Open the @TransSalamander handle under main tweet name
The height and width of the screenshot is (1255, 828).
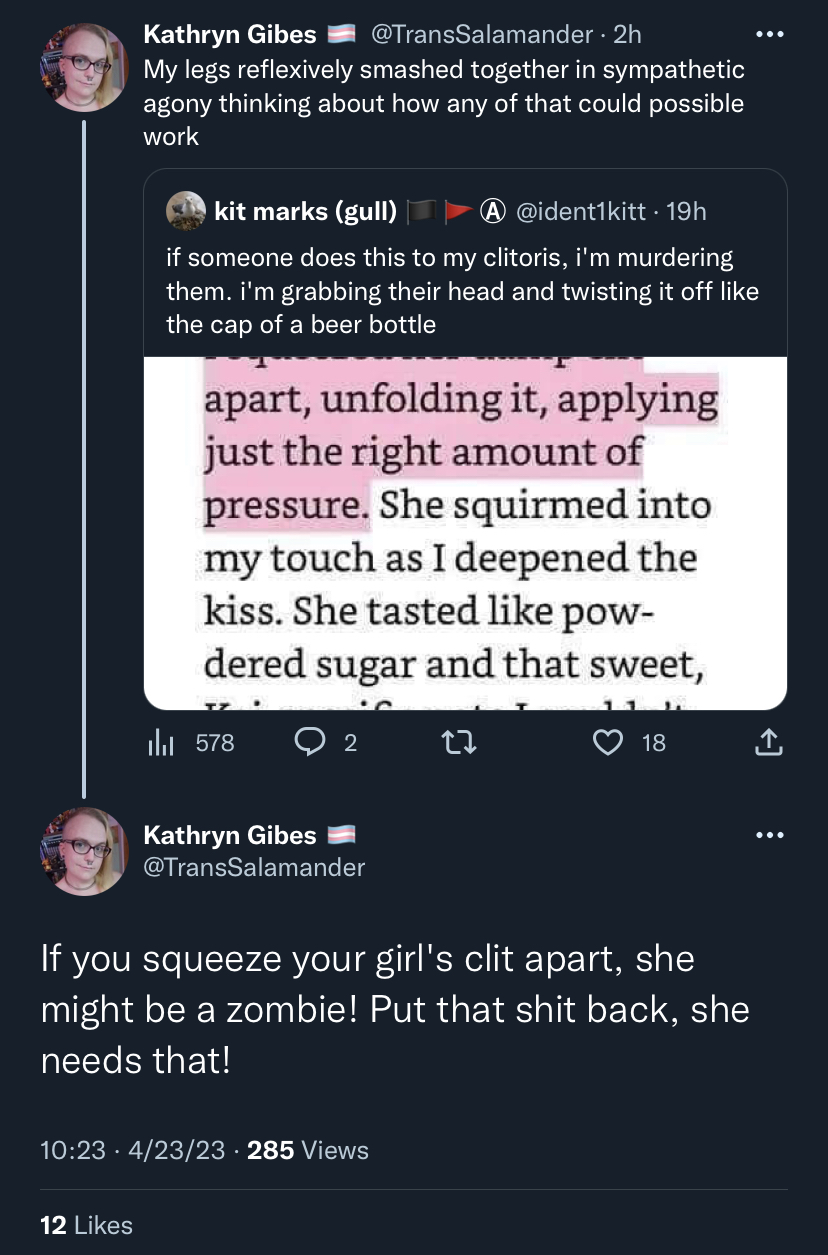coord(254,867)
